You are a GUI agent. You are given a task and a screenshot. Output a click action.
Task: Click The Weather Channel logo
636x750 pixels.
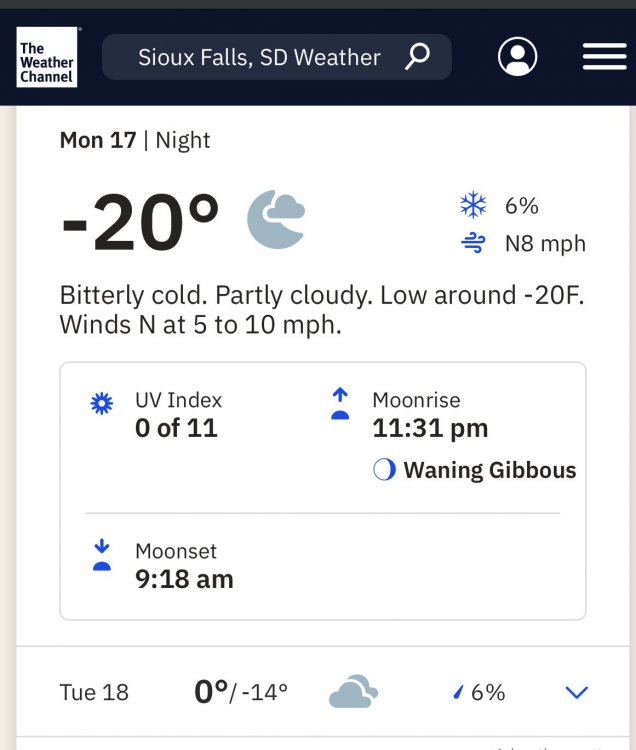click(x=46, y=56)
